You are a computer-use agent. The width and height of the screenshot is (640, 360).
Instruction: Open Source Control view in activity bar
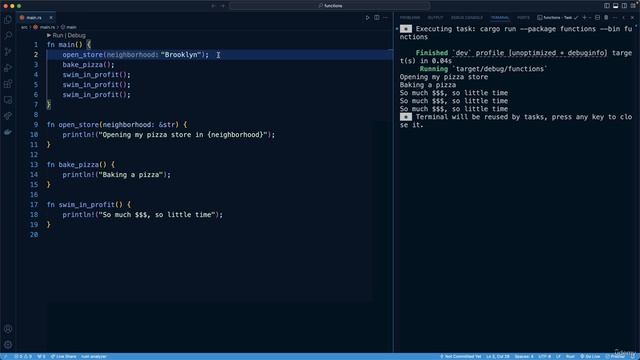8,52
